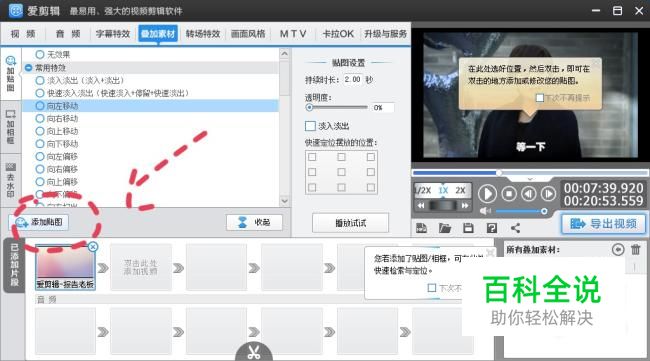The height and width of the screenshot is (361, 650).
Task: Switch to the 字幕特效 tab
Action: (x=113, y=34)
